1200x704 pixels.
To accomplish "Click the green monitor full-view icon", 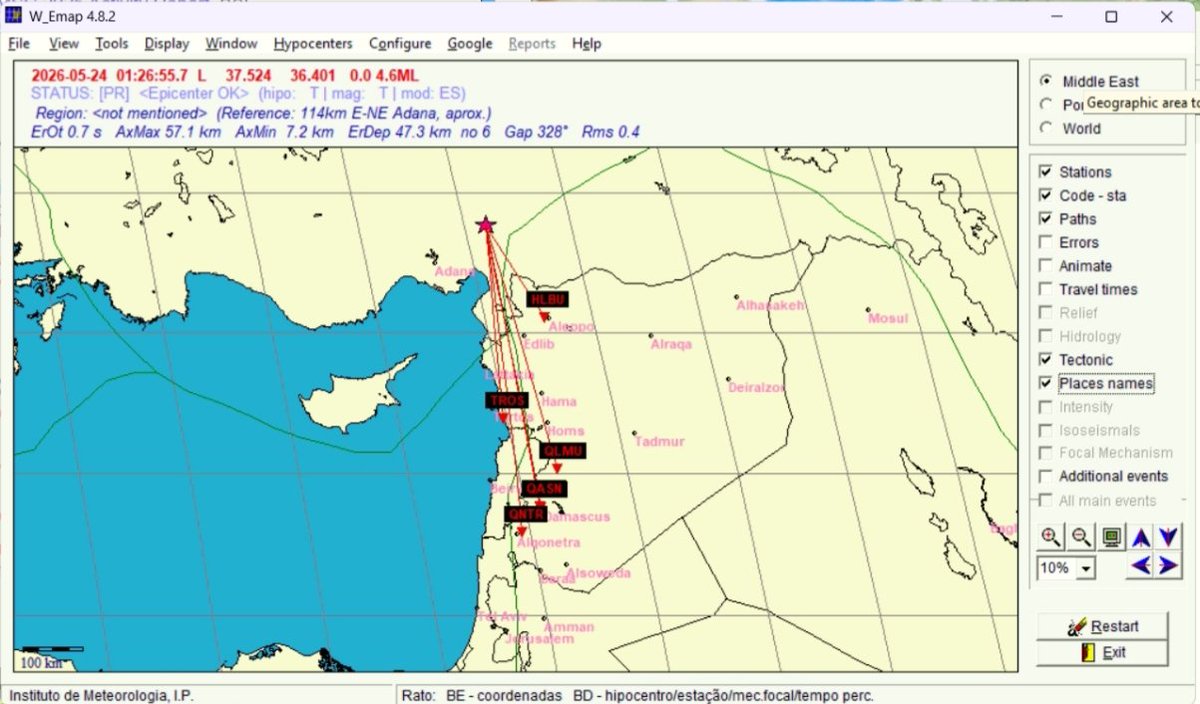I will pyautogui.click(x=1111, y=536).
